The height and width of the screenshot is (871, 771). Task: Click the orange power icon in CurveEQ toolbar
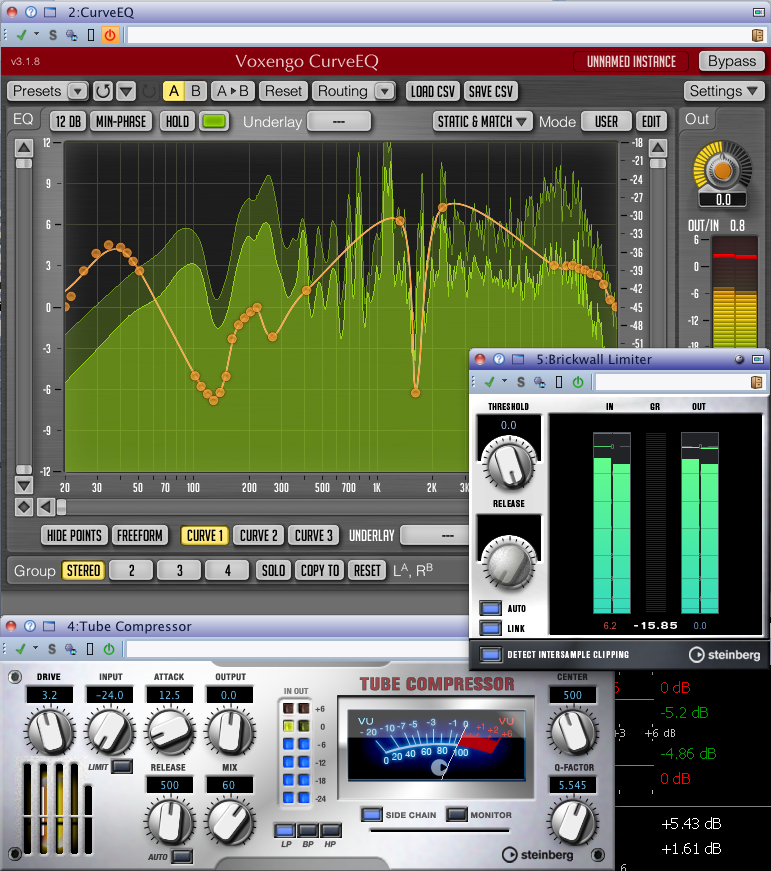tap(110, 35)
